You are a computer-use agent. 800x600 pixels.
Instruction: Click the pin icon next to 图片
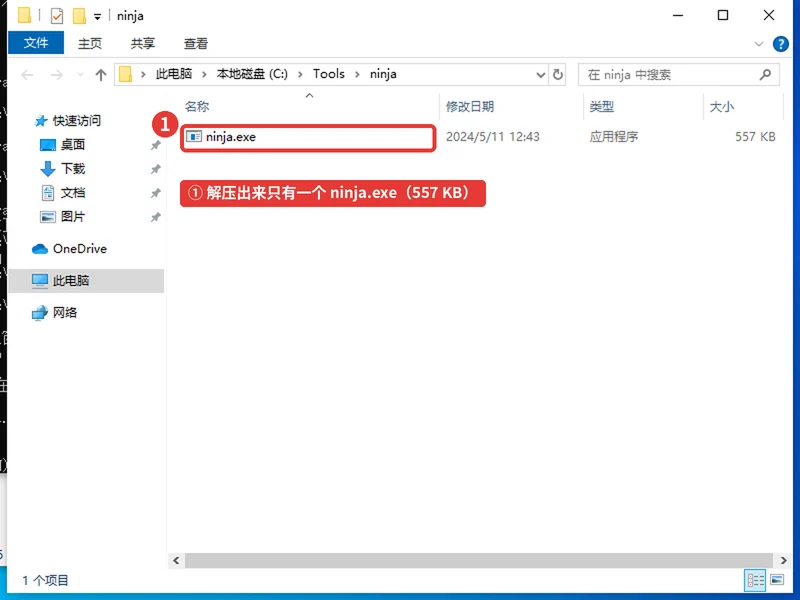point(155,217)
